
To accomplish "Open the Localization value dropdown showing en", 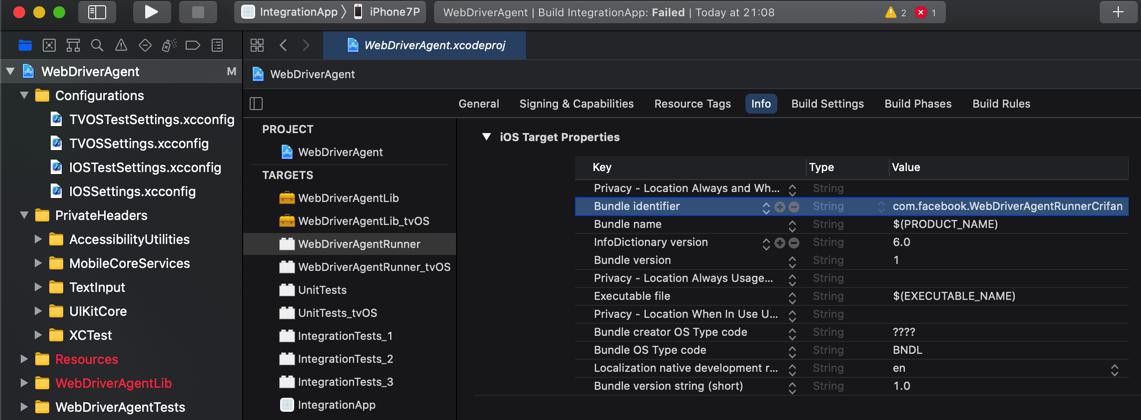I will click(1114, 369).
